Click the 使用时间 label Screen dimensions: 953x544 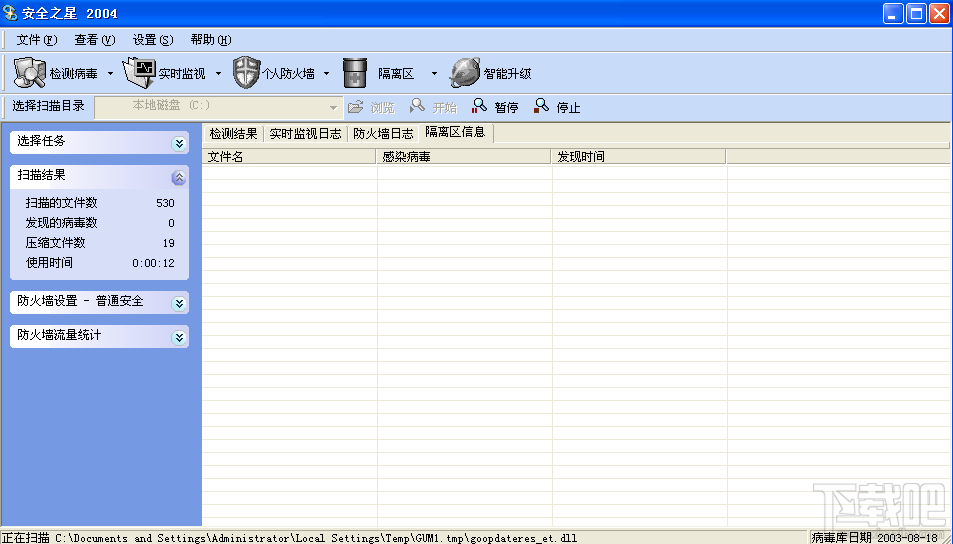click(49, 263)
